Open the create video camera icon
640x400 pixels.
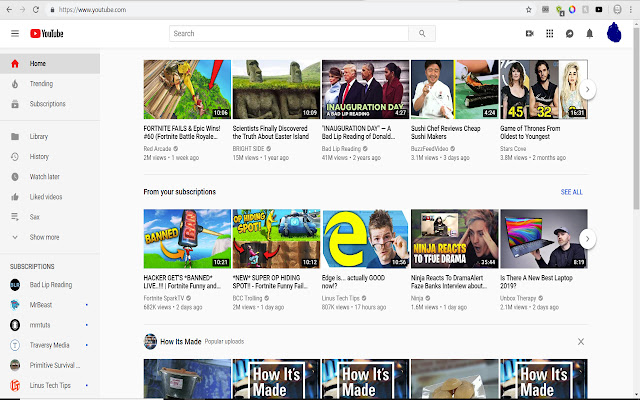click(530, 33)
